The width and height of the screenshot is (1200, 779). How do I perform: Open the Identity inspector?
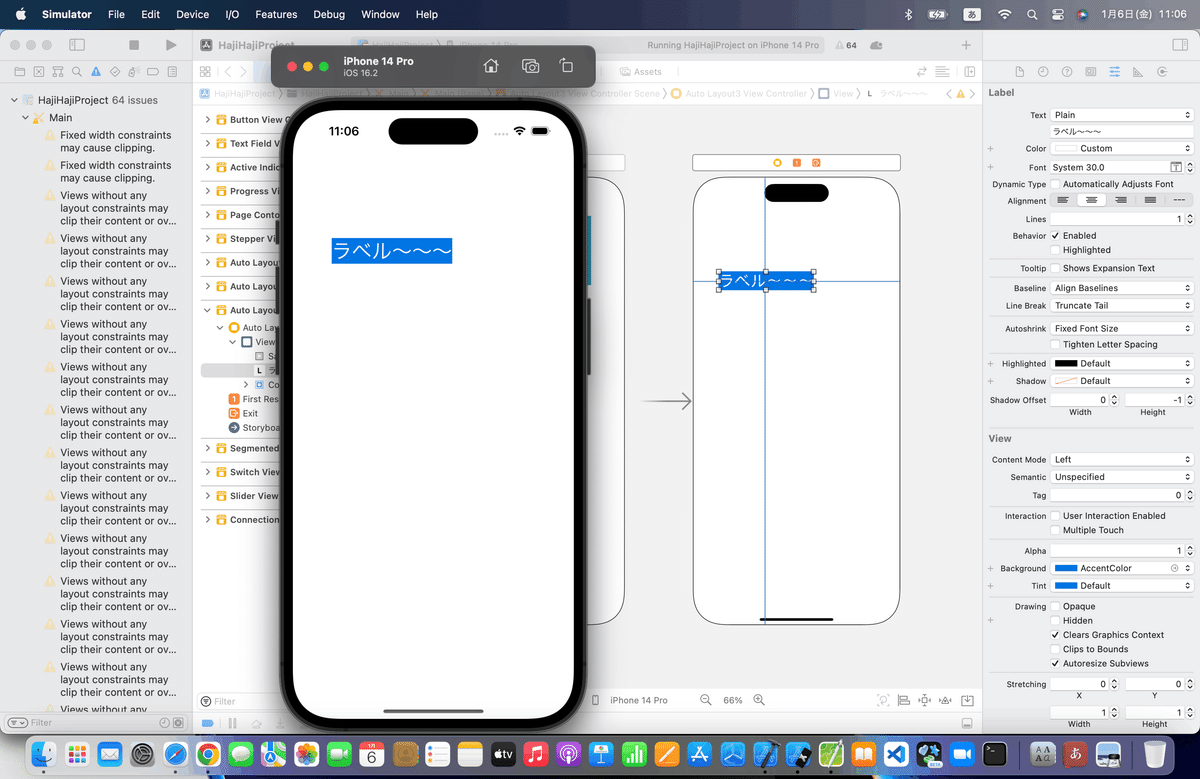[1090, 72]
